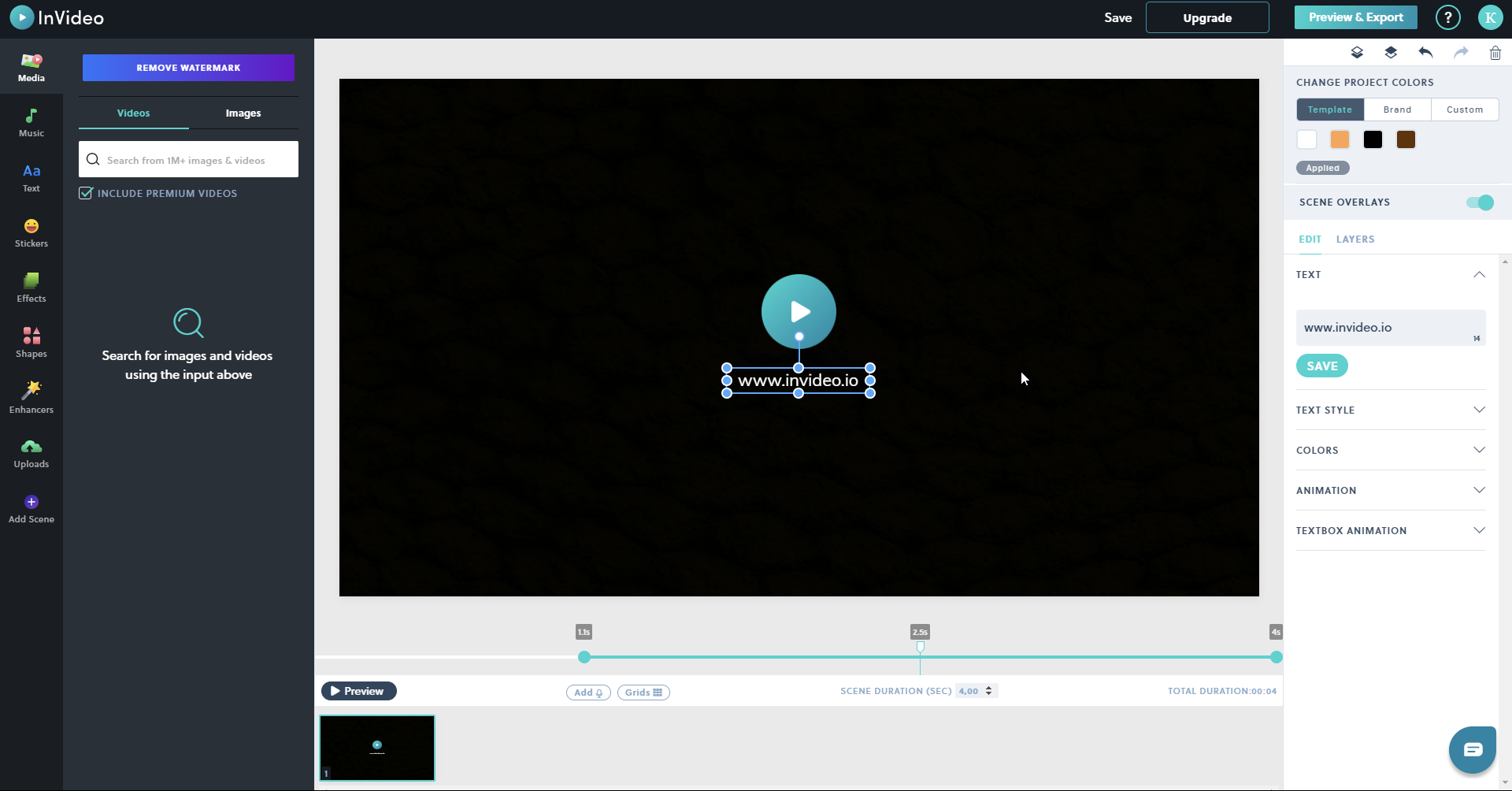Click the play logo on the canvas
The width and height of the screenshot is (1512, 791).
(x=799, y=311)
